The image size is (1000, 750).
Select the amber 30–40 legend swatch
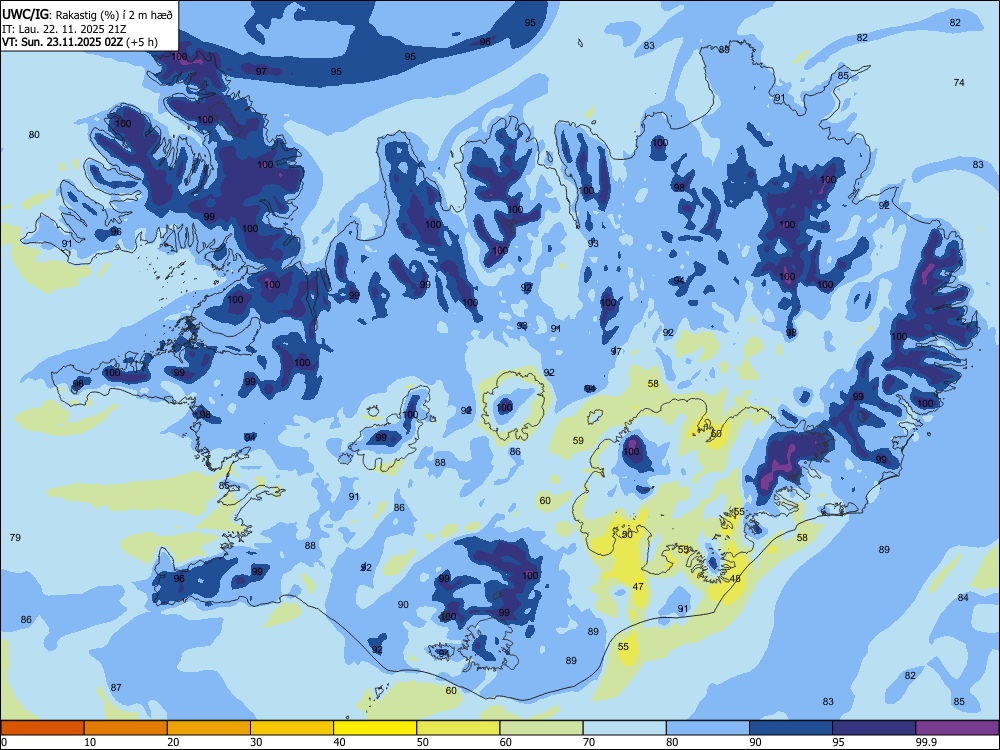tap(292, 728)
